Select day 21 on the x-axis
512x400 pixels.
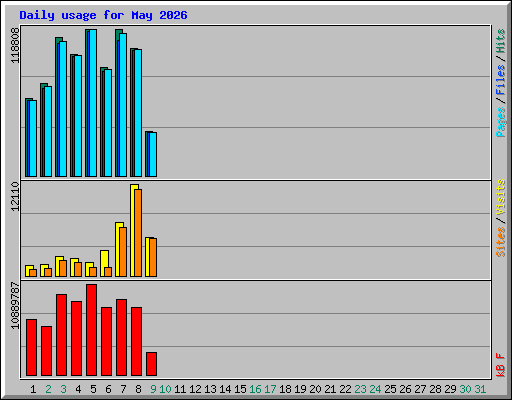(330, 389)
